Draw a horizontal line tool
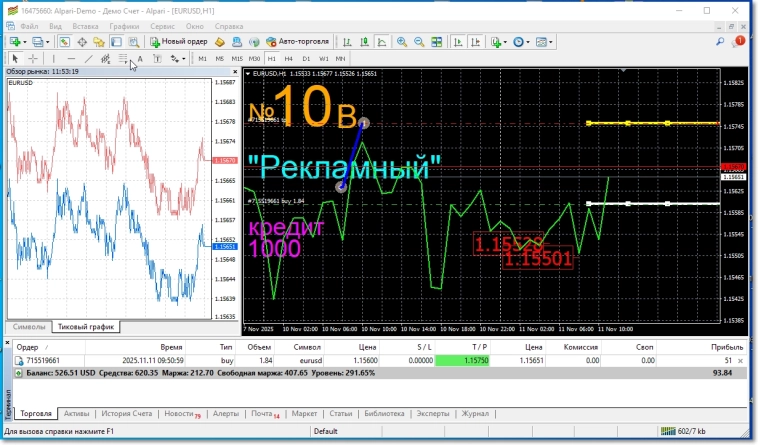The width and height of the screenshot is (758, 445). click(71, 59)
